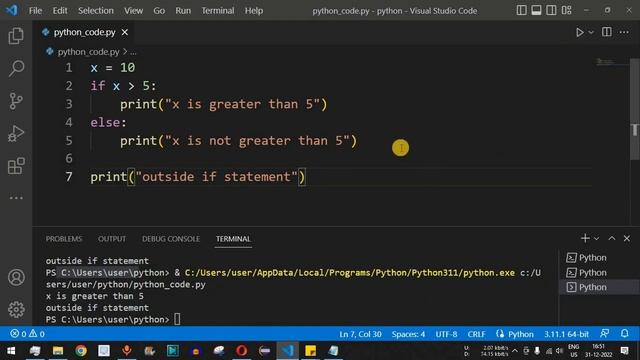This screenshot has width=640, height=360.
Task: Select the first Python terminal in list
Action: point(598,258)
